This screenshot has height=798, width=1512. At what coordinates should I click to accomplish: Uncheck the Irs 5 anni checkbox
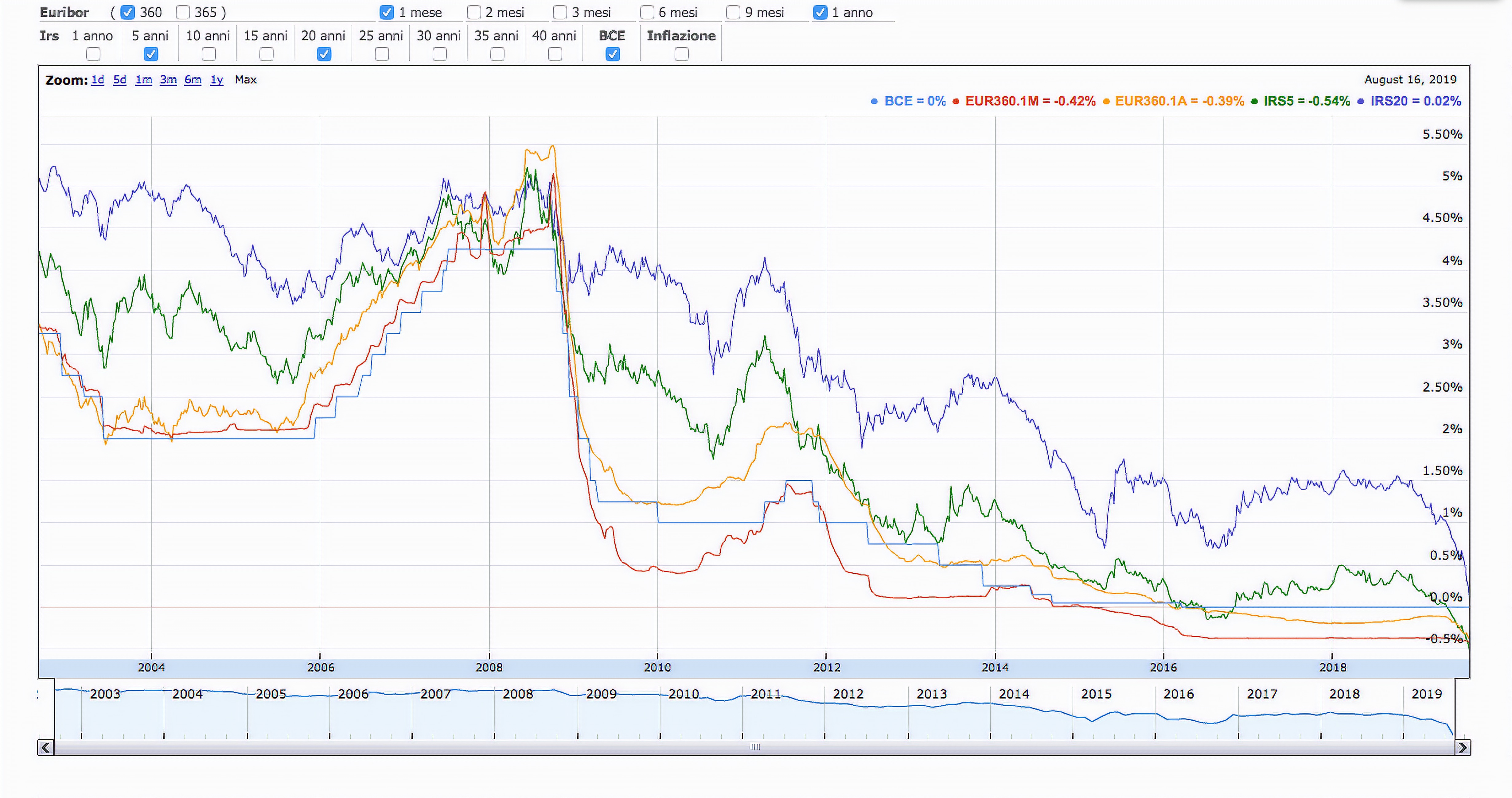pyautogui.click(x=151, y=54)
